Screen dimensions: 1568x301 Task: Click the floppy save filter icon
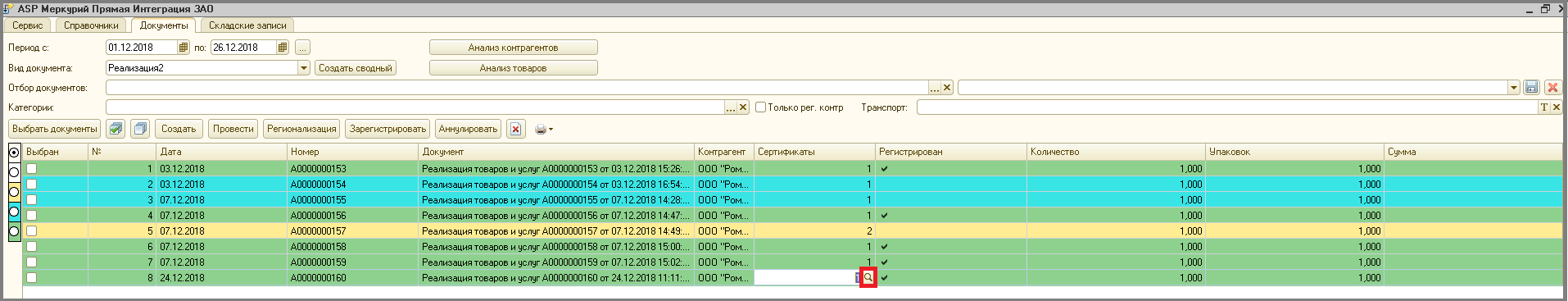click(1531, 88)
